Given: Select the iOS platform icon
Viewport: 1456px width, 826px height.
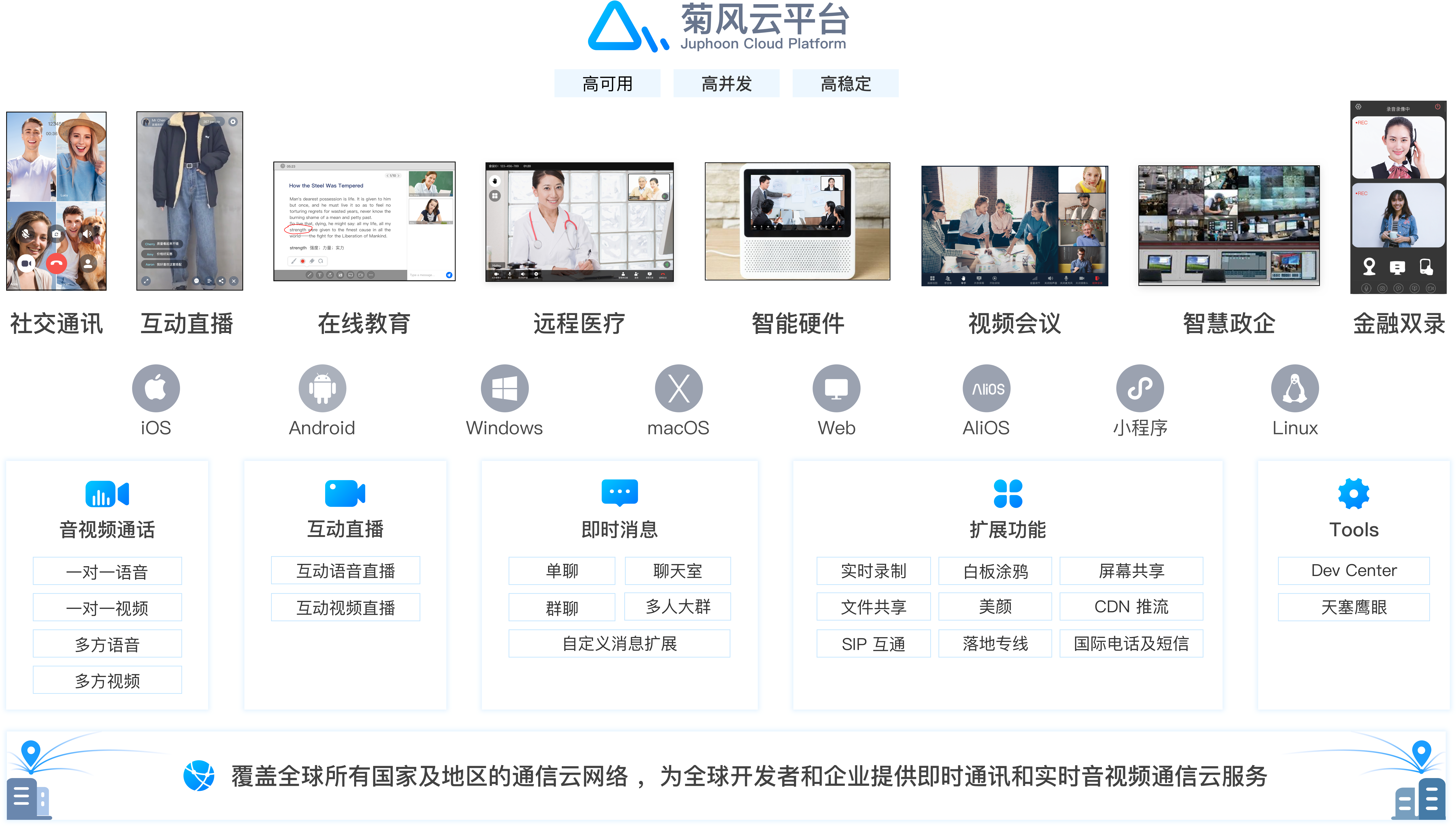Looking at the screenshot, I should [156, 388].
